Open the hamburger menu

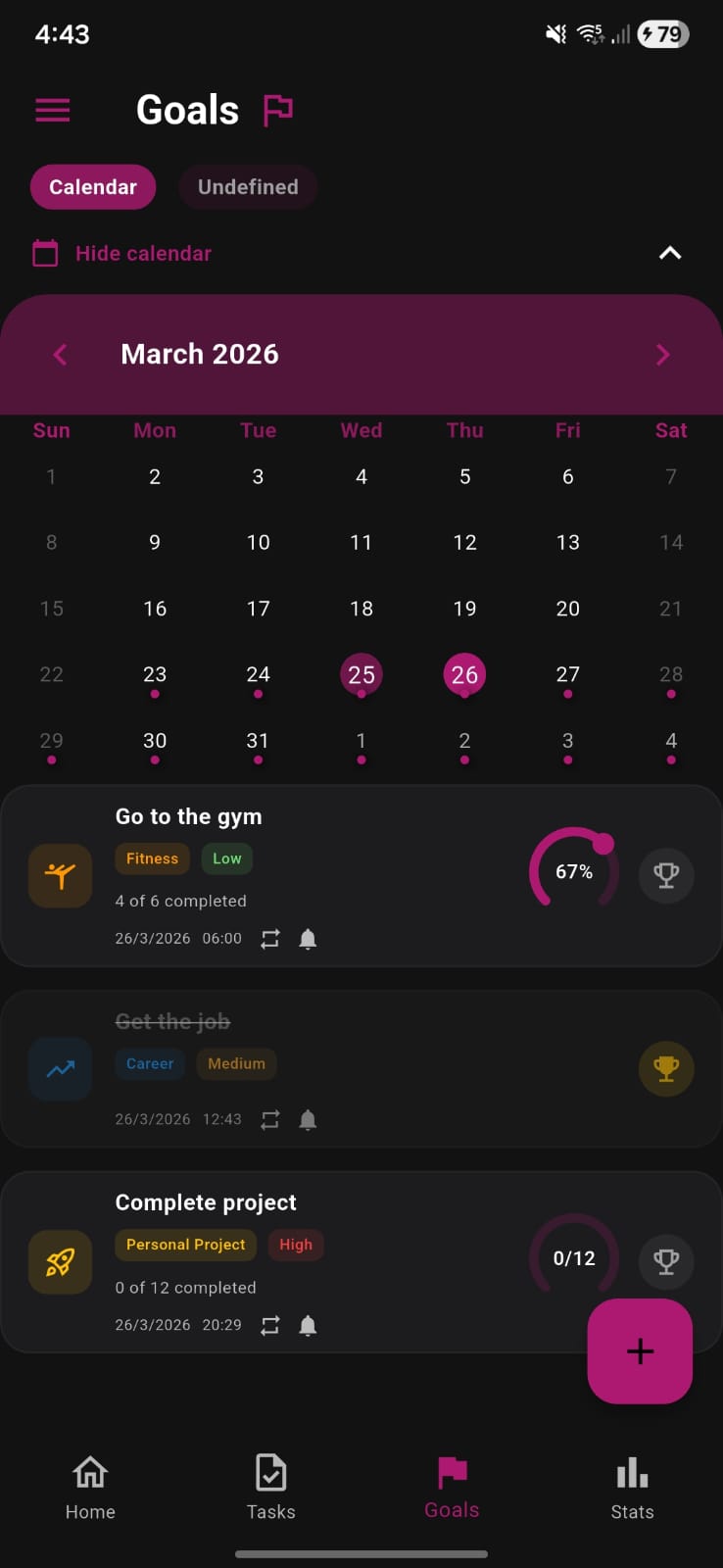(x=53, y=110)
